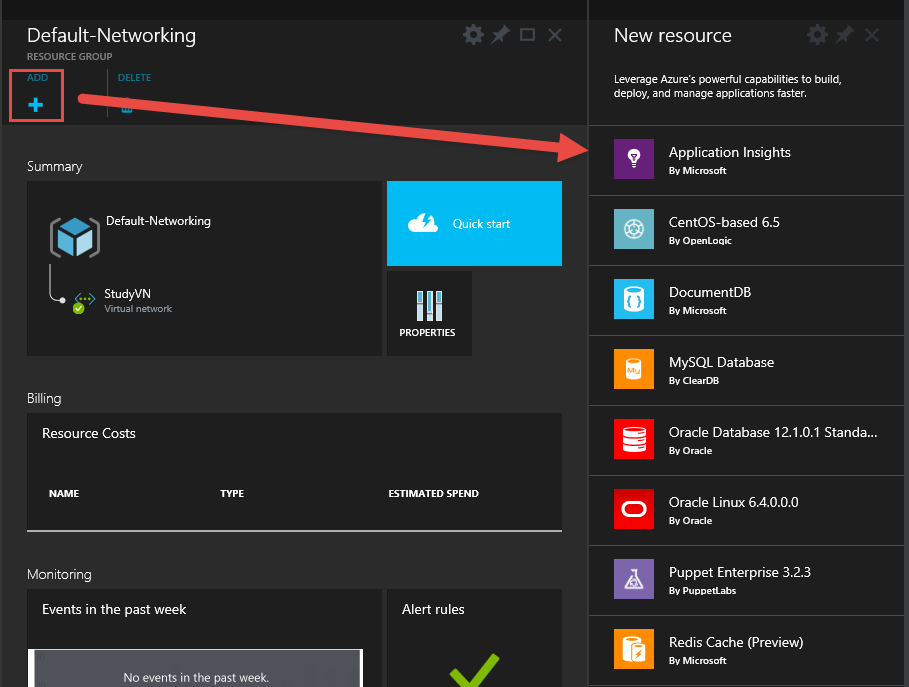Click the RESOURCE GROUP subtitle
Viewport: 909px width, 687px height.
[70, 56]
